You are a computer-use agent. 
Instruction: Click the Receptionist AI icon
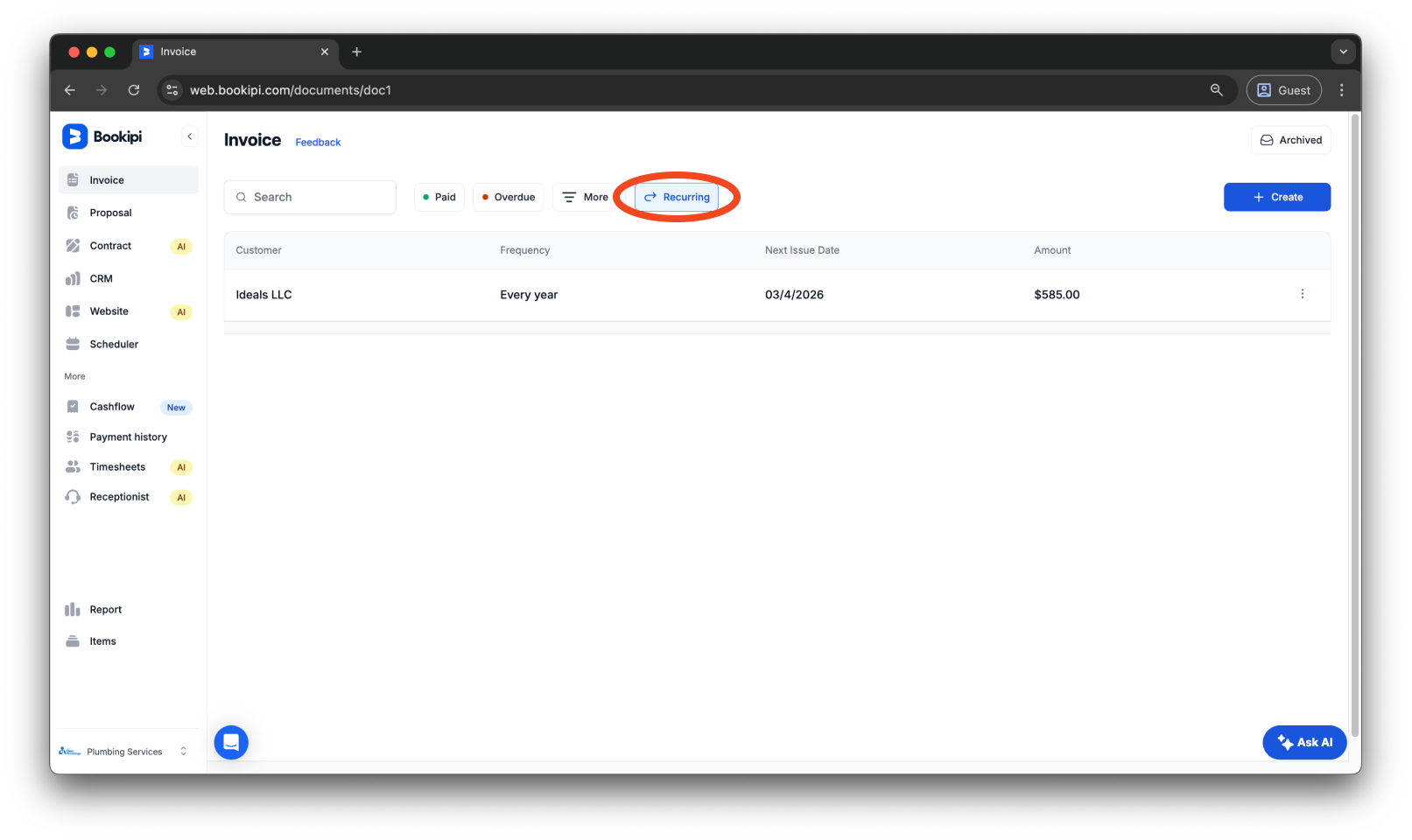tap(74, 496)
